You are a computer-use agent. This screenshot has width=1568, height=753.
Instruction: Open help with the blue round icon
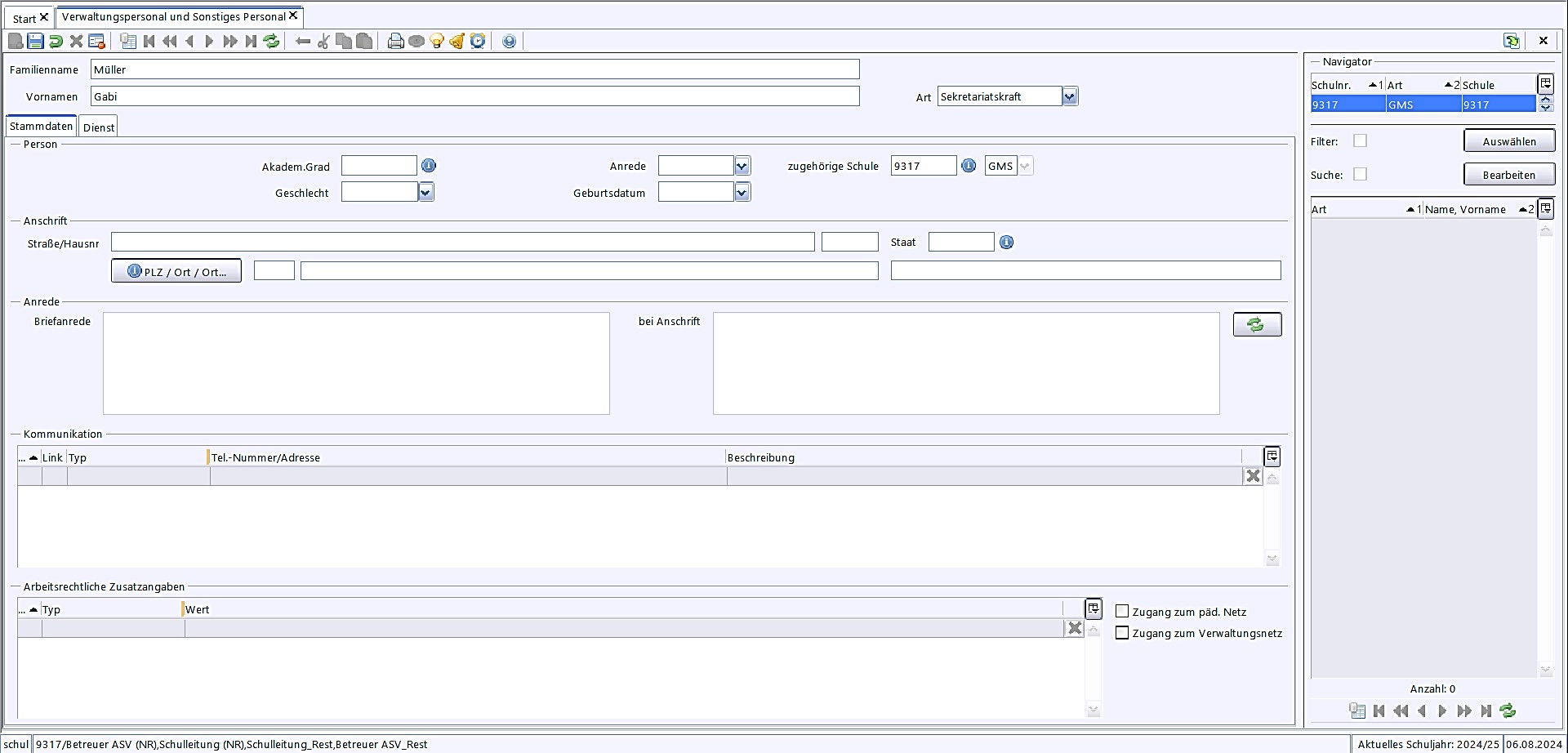tap(509, 41)
